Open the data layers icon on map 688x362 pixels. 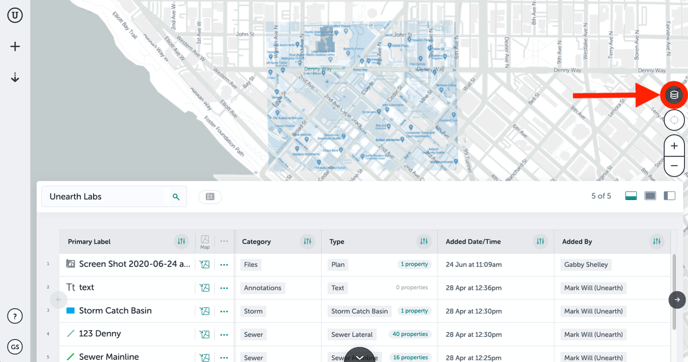pos(674,94)
